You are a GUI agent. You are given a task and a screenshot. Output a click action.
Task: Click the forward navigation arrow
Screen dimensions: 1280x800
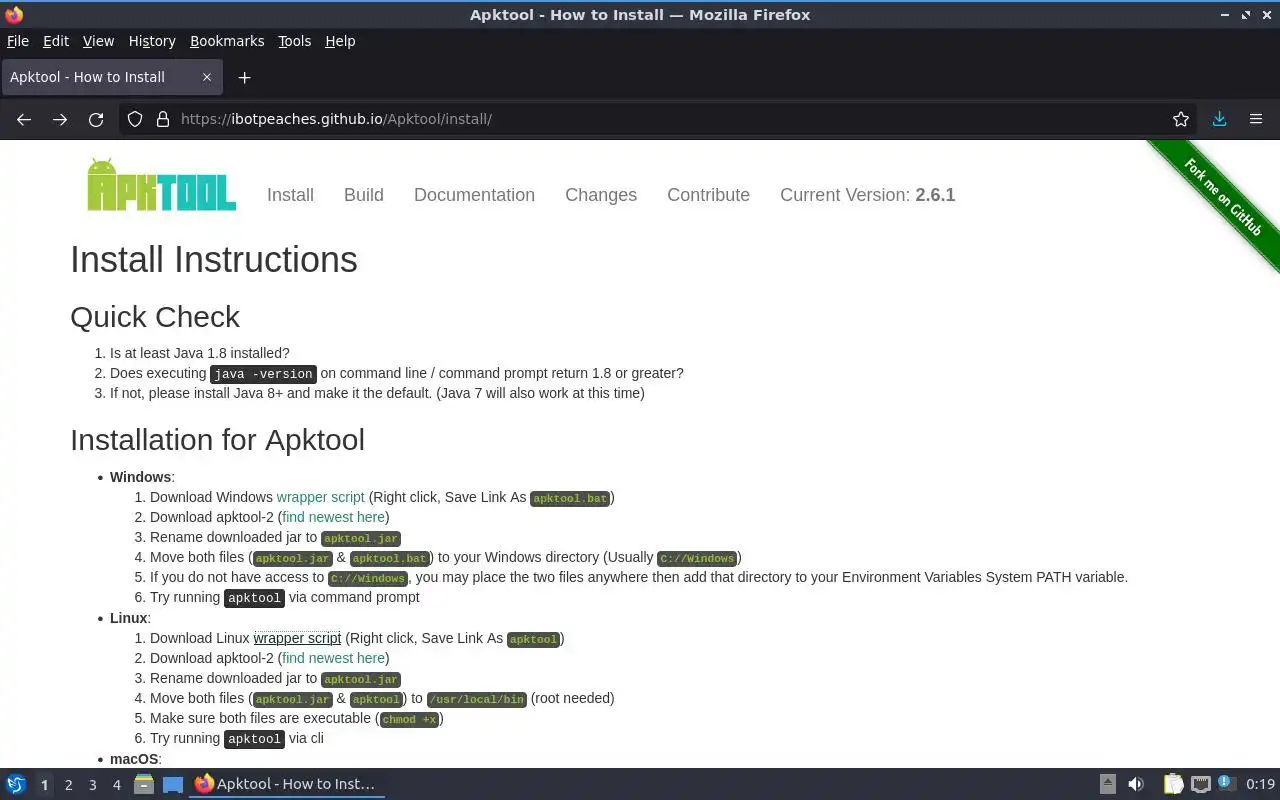(x=60, y=119)
